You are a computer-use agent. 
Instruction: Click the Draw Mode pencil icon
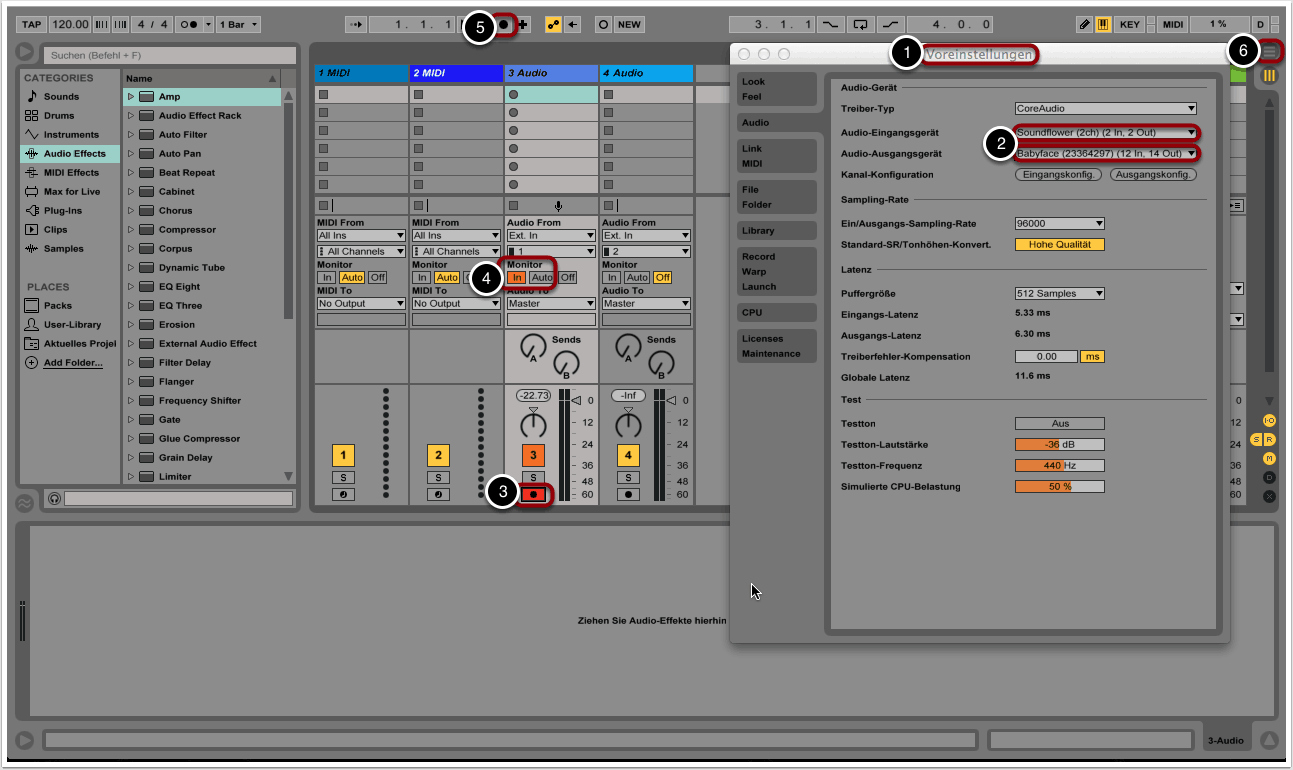tap(1085, 24)
